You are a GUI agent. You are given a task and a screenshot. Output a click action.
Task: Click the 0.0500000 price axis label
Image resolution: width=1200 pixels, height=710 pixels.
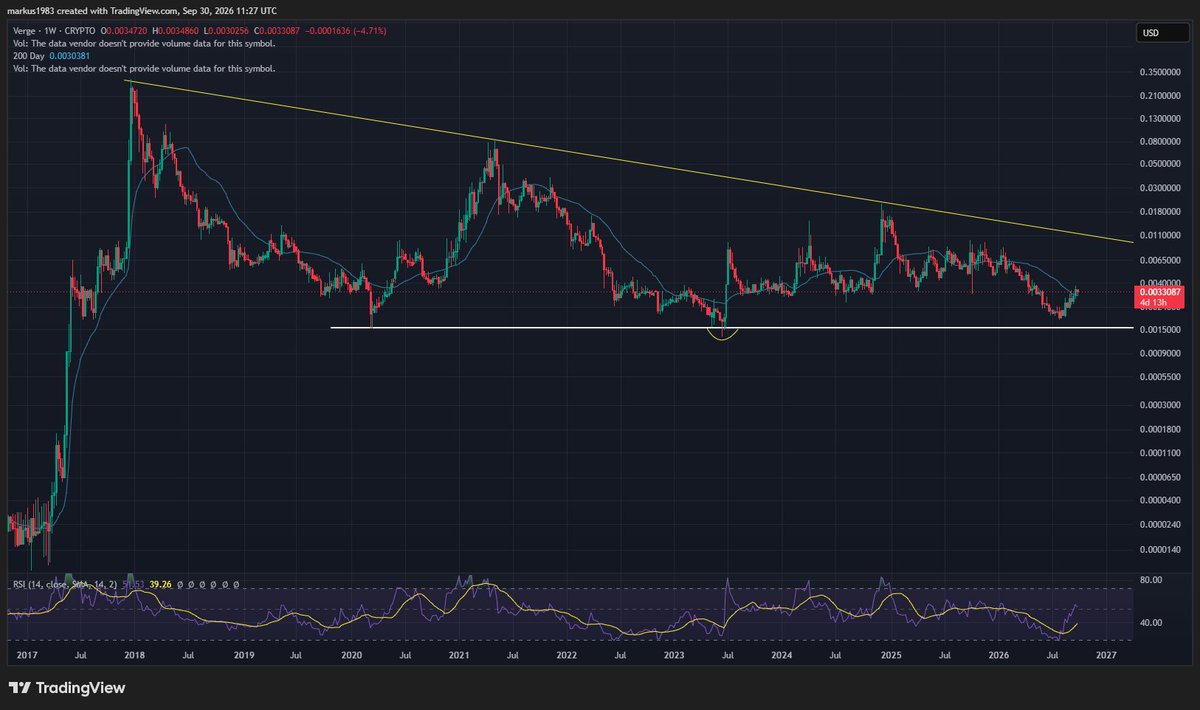1159,164
